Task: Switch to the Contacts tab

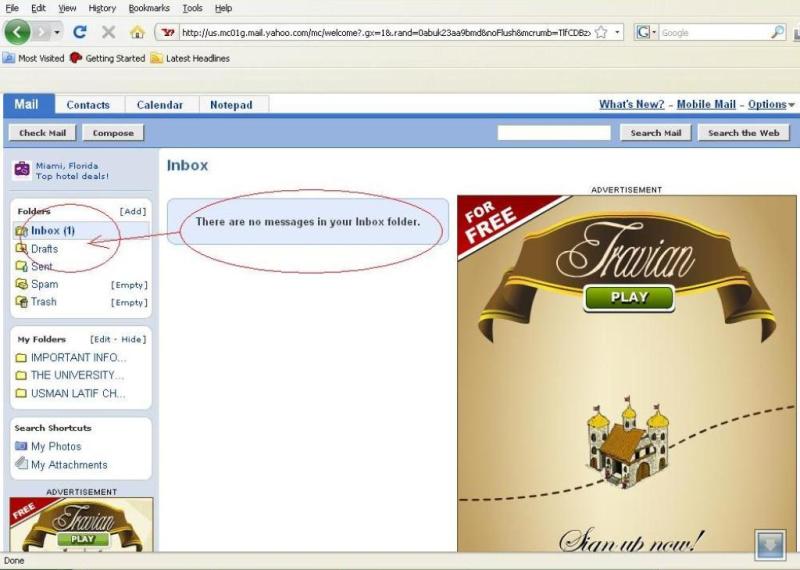Action: click(88, 105)
